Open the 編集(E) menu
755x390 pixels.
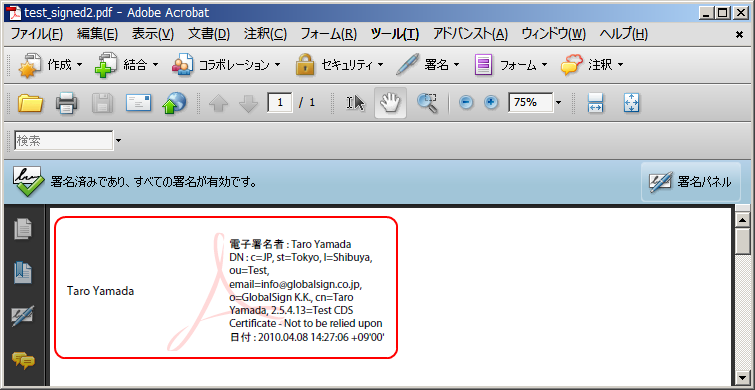pos(97,34)
